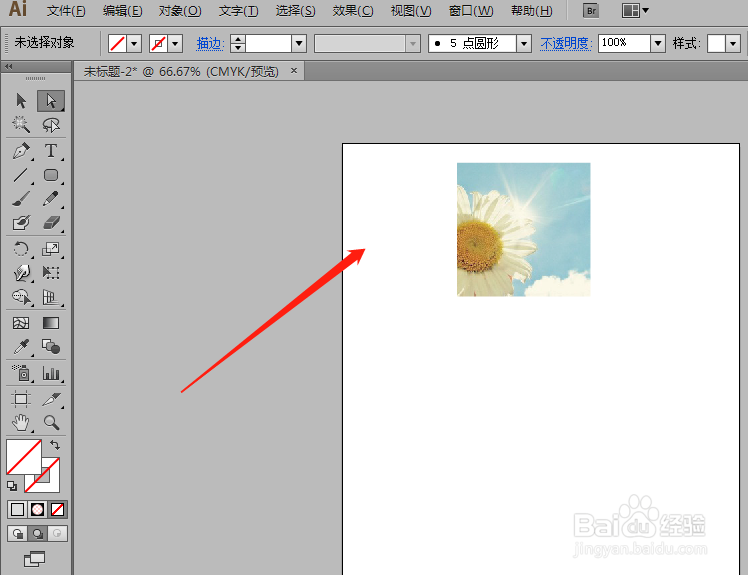
Task: Select the Pen tool
Action: tap(21, 151)
